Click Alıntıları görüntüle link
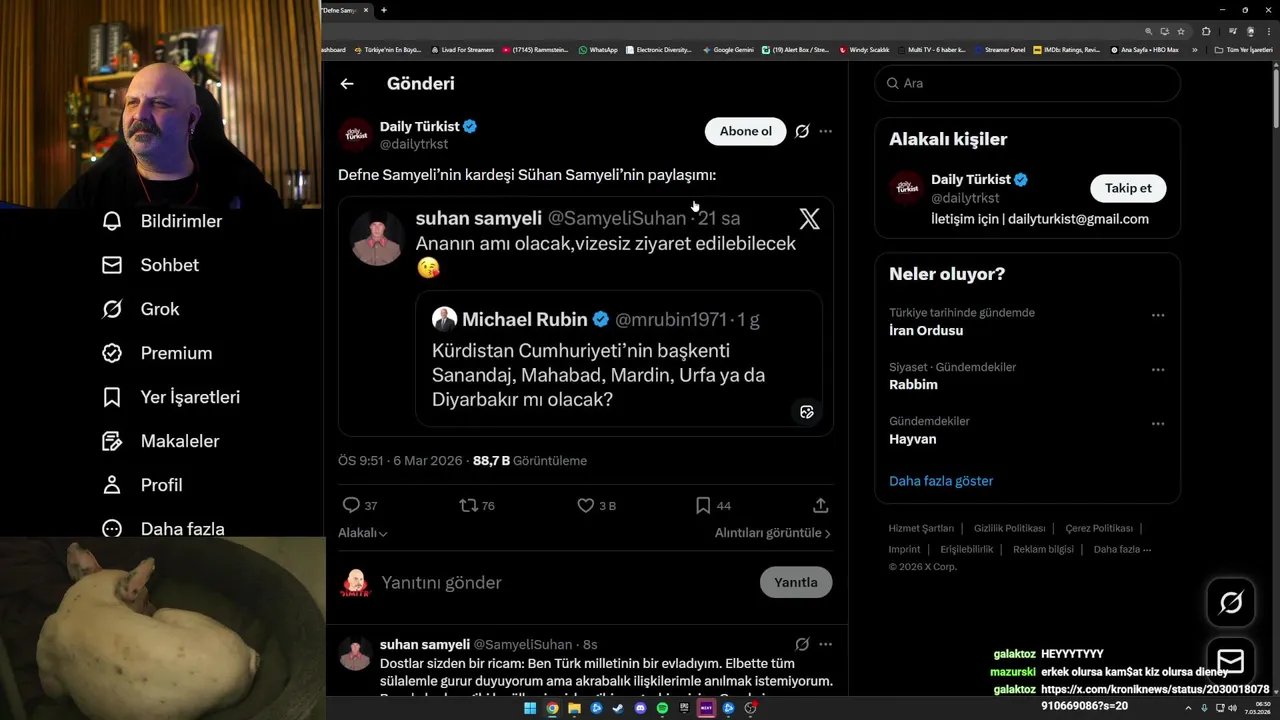Viewport: 1280px width, 720px height. [x=773, y=533]
